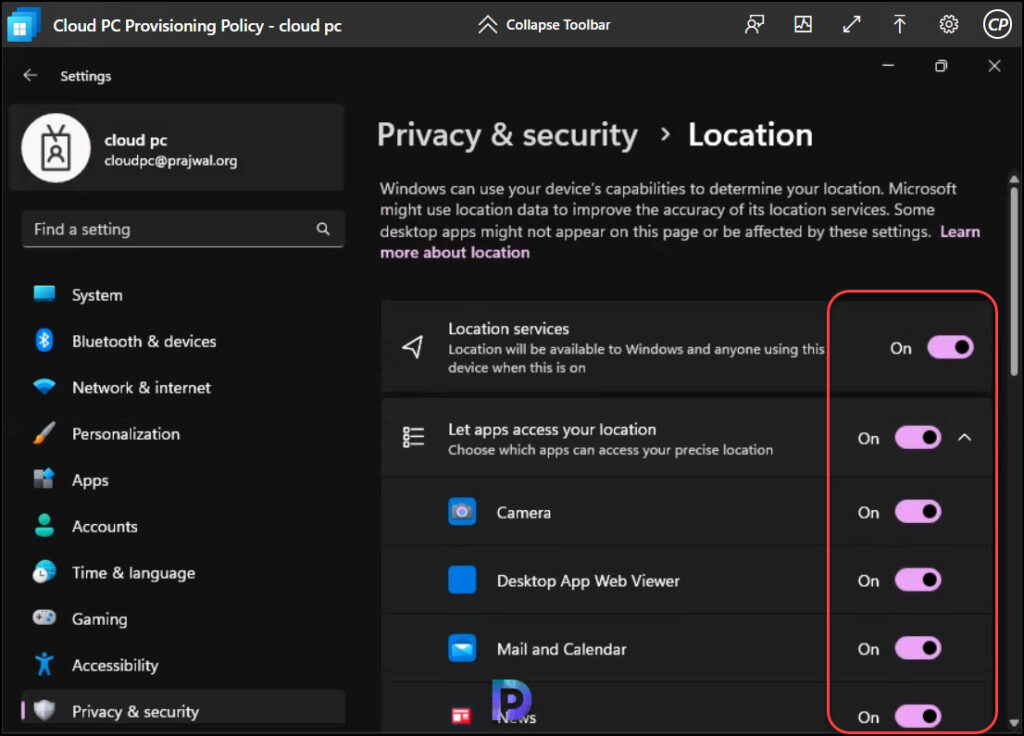The image size is (1024, 736).
Task: Toggle Let apps access your location
Action: pos(918,438)
